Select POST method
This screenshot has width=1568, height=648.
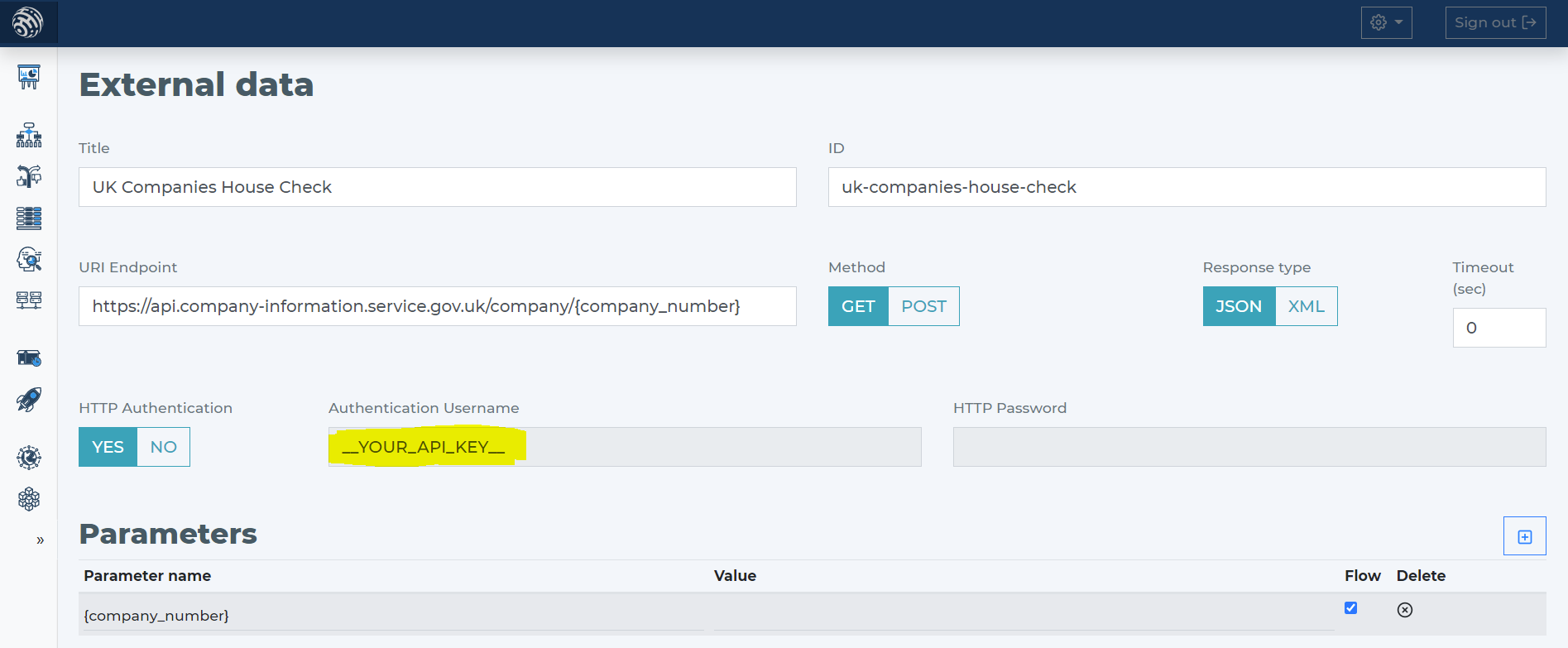click(923, 306)
